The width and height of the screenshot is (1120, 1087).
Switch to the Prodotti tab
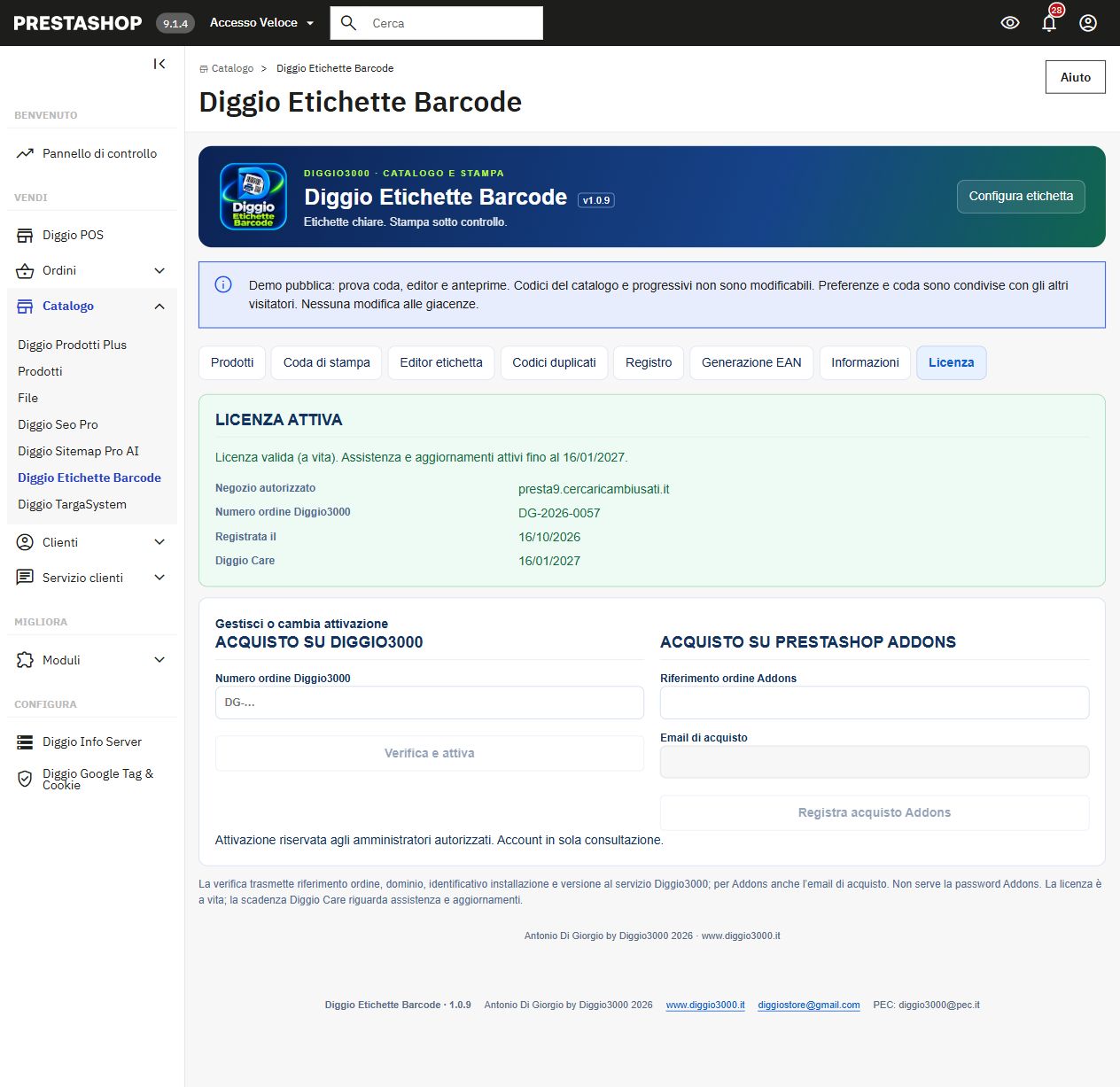(x=232, y=362)
